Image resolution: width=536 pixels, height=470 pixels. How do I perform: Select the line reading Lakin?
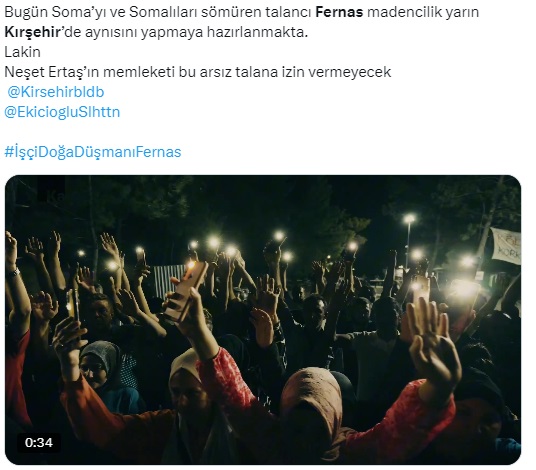click(x=23, y=52)
